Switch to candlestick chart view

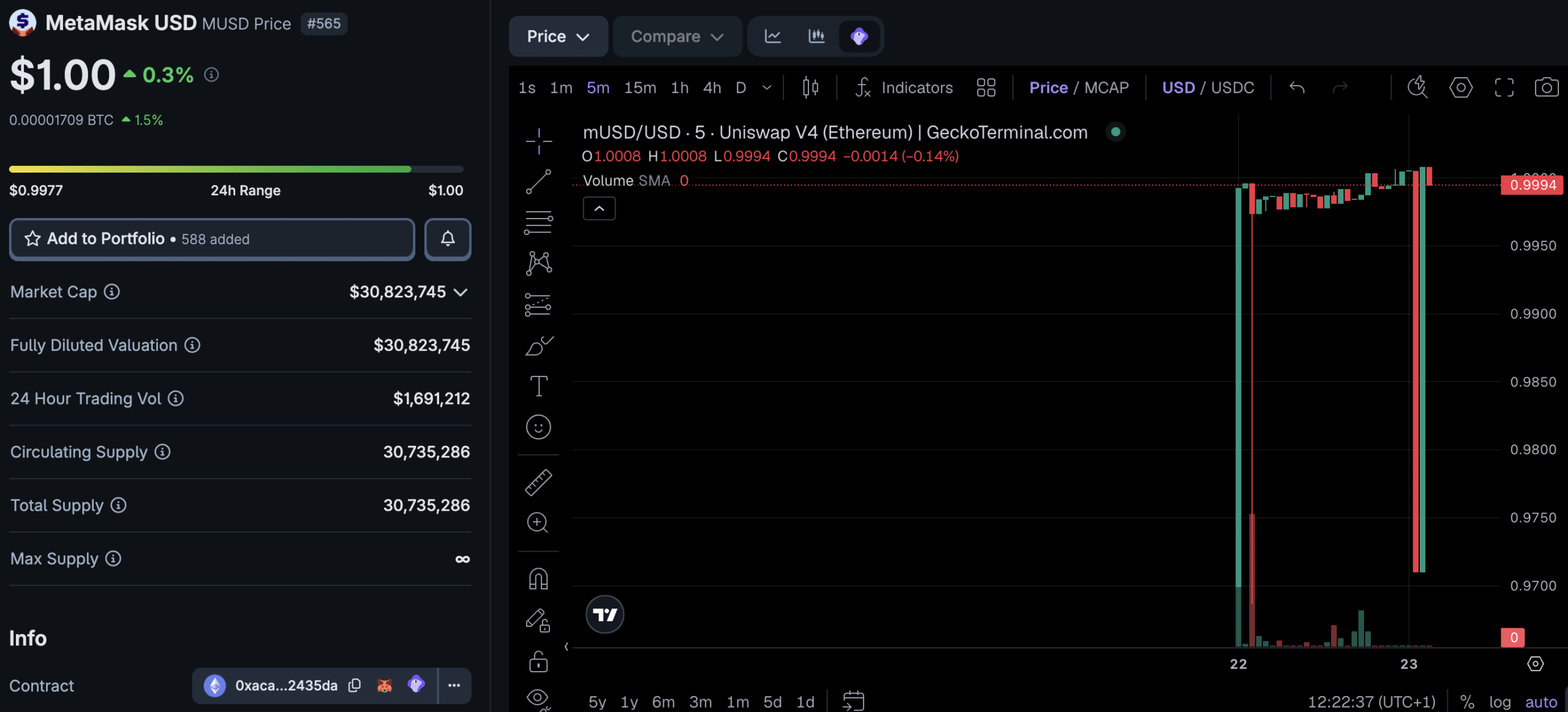pos(816,36)
